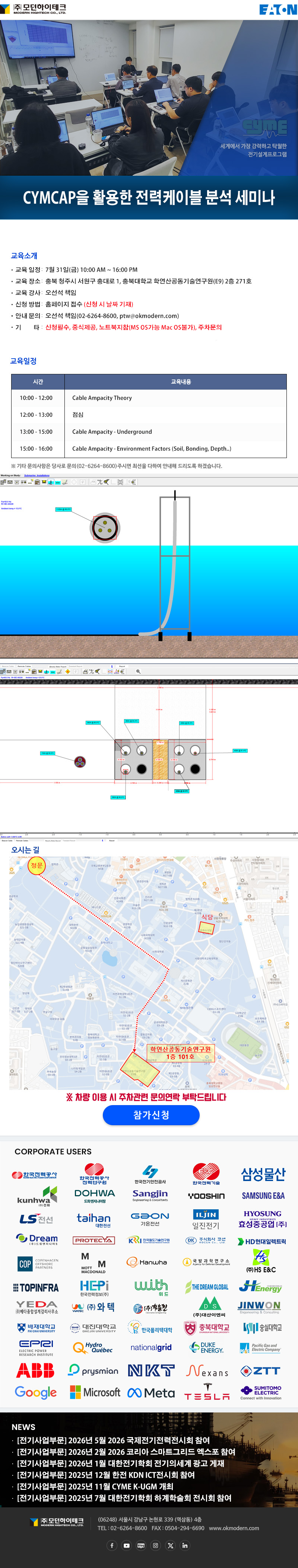The width and height of the screenshot is (298, 1568).
Task: Click the Hanwha logo
Action: coord(147,1262)
